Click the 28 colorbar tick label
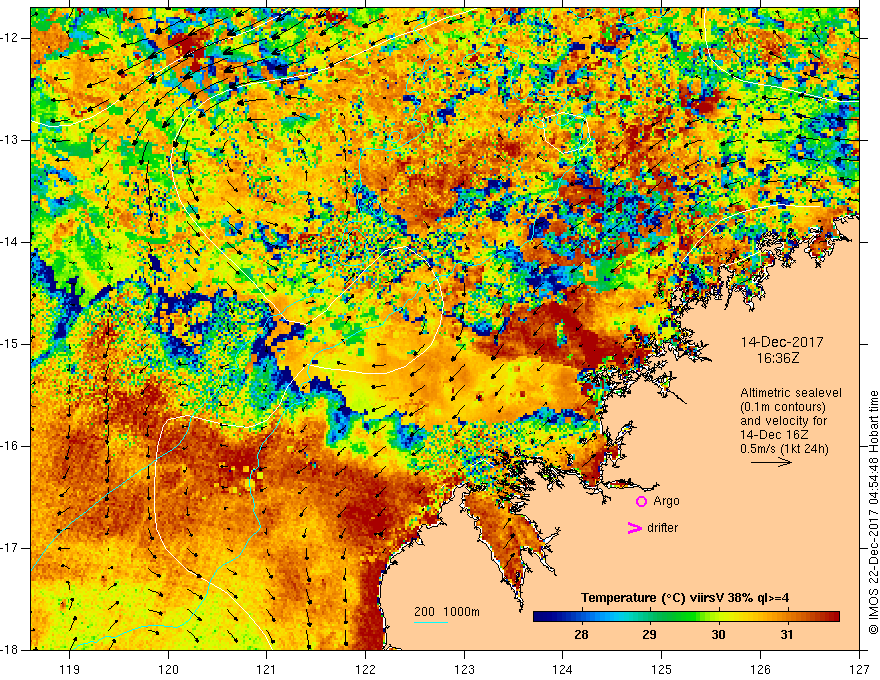 coord(581,635)
